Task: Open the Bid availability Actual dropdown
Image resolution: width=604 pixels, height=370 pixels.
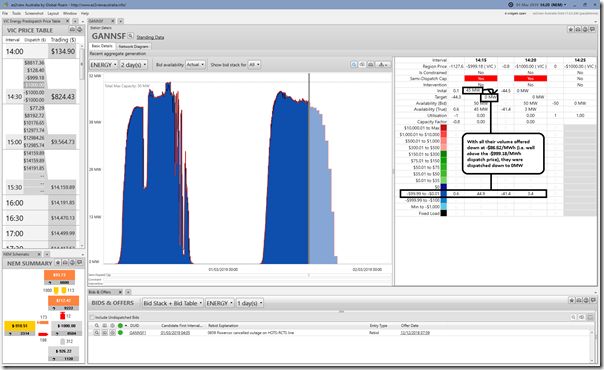Action: pos(195,65)
